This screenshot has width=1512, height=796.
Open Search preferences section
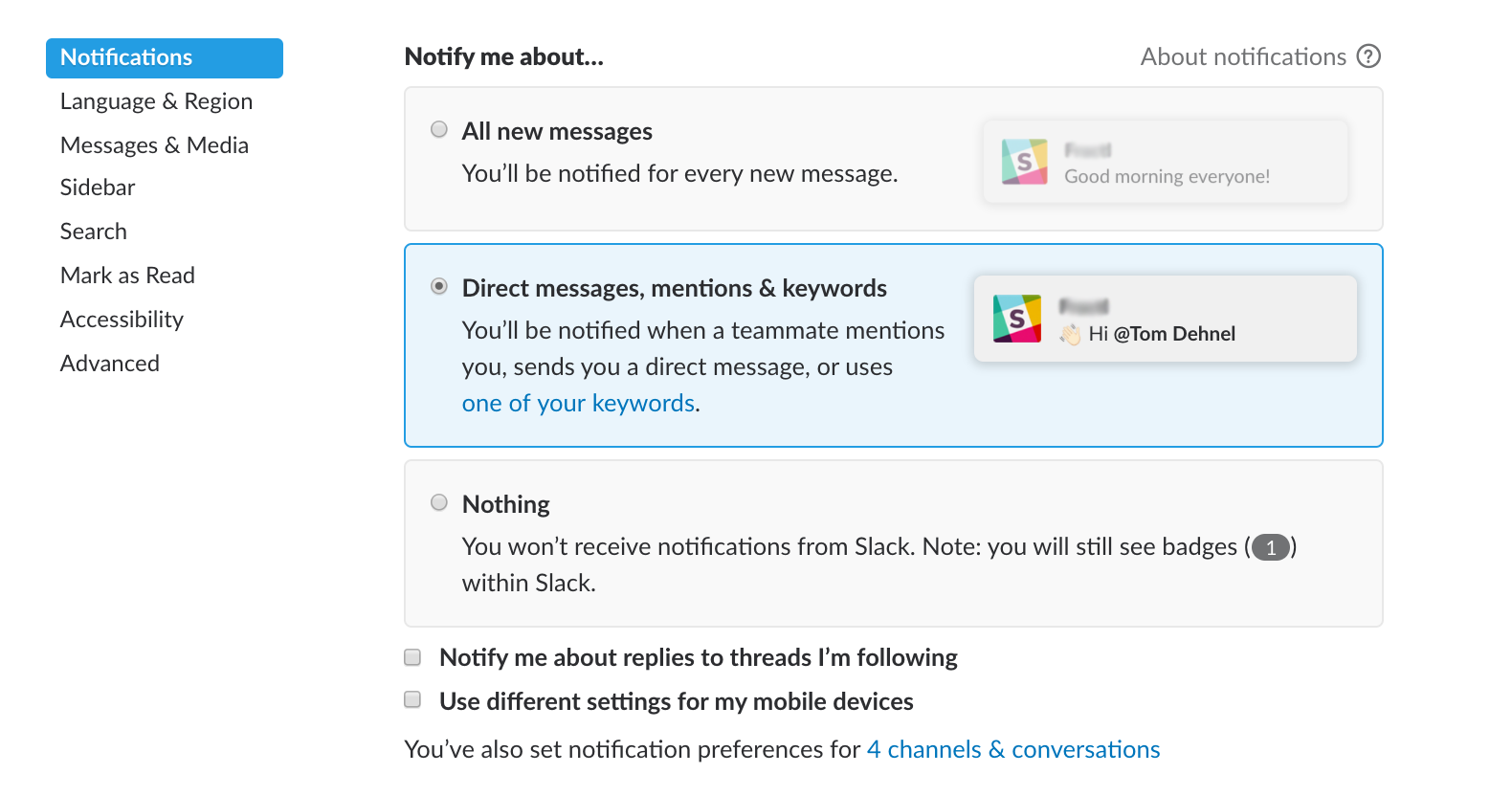coord(94,232)
